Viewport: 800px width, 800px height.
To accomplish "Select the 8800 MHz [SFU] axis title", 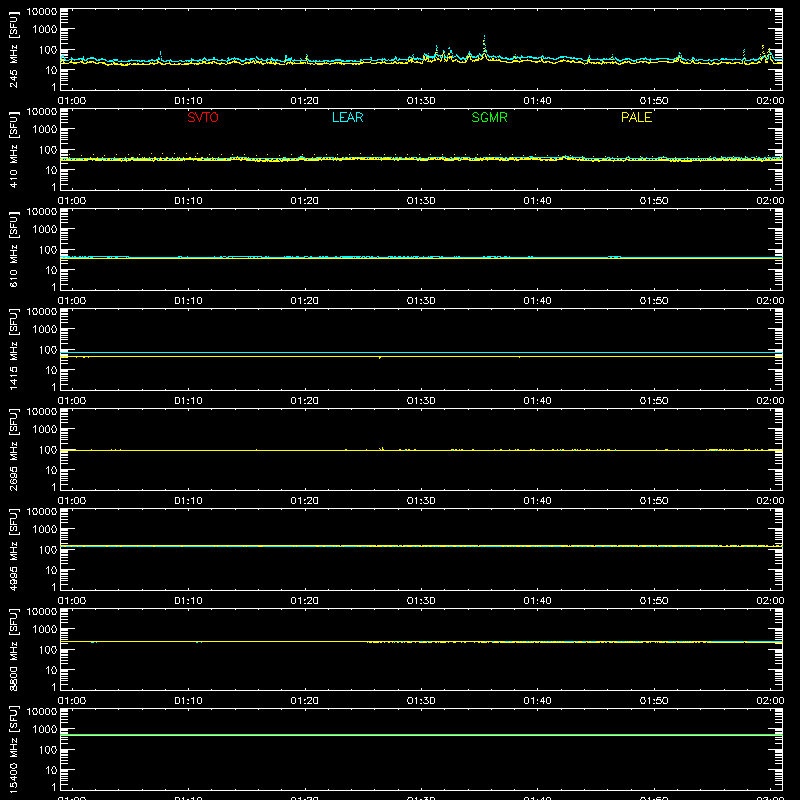I will (x=13, y=650).
